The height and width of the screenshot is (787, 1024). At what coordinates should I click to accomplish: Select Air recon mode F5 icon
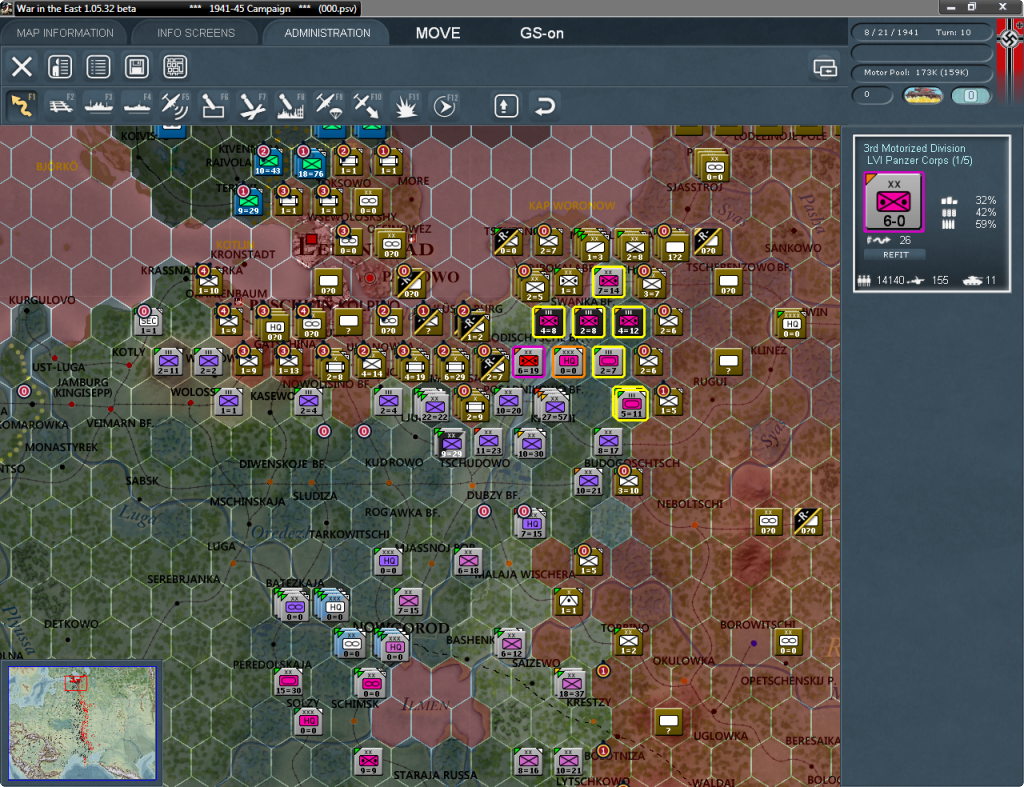click(175, 106)
